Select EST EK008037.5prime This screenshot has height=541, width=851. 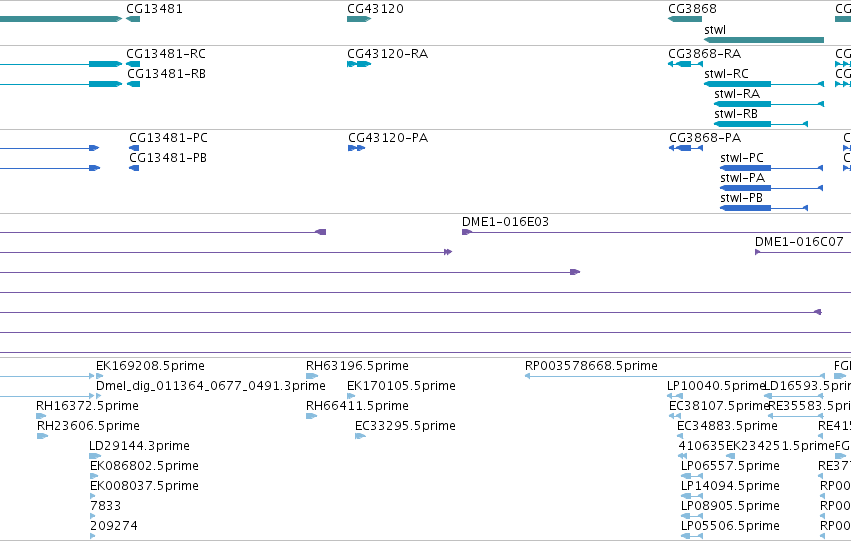[93, 497]
